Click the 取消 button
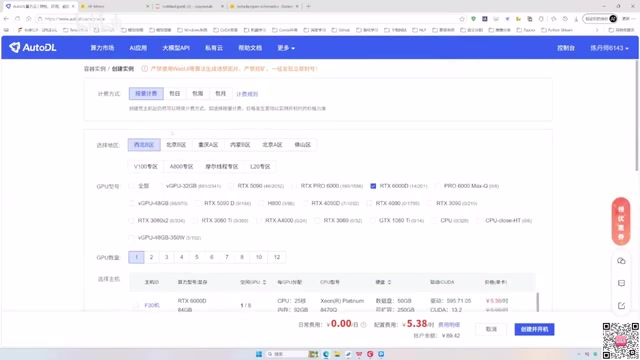This screenshot has height=360, width=640. (491, 329)
